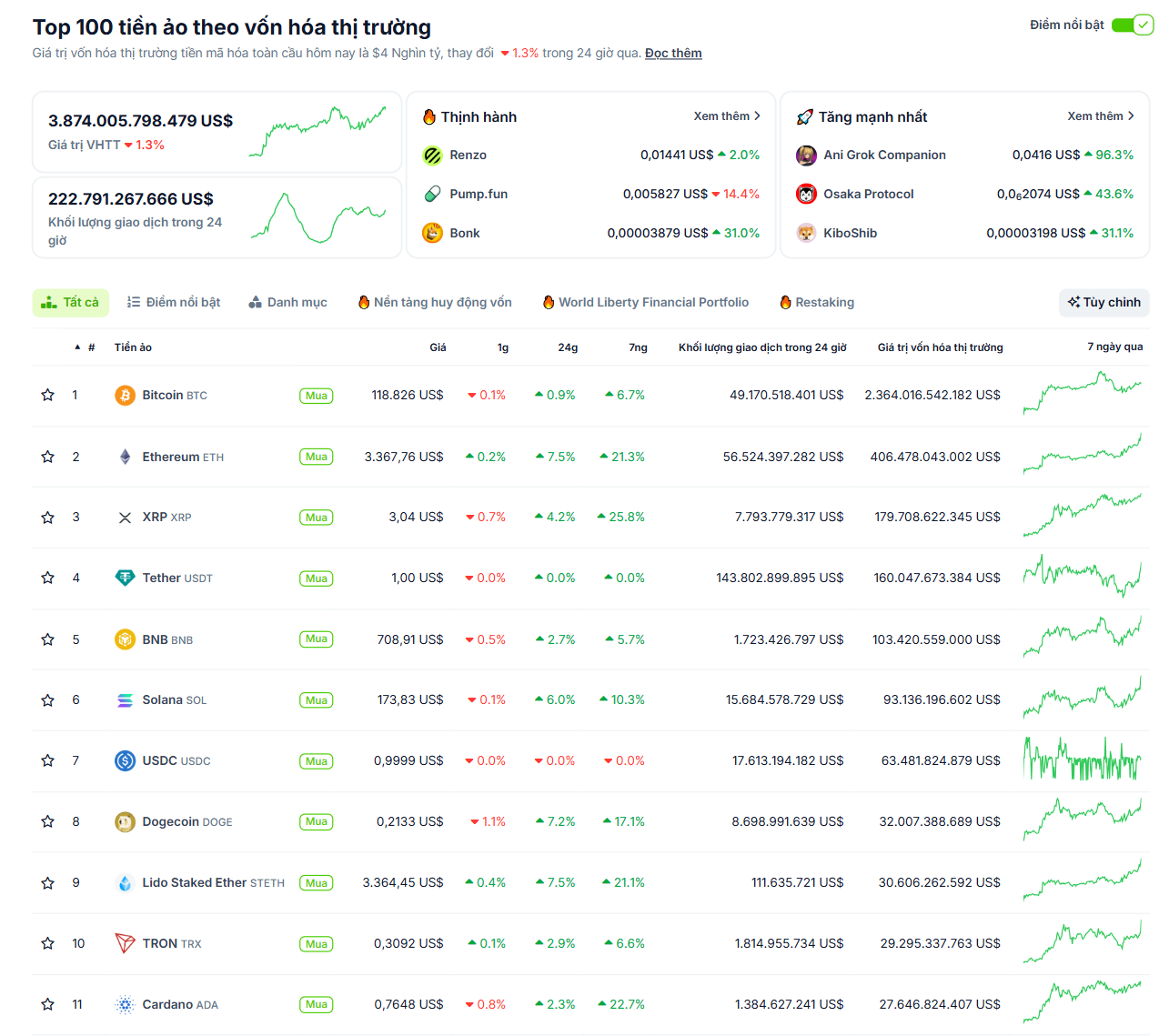Click the list icon of Điểm nổi bật tab
Viewport: 1169px width, 1036px height.
tap(134, 302)
